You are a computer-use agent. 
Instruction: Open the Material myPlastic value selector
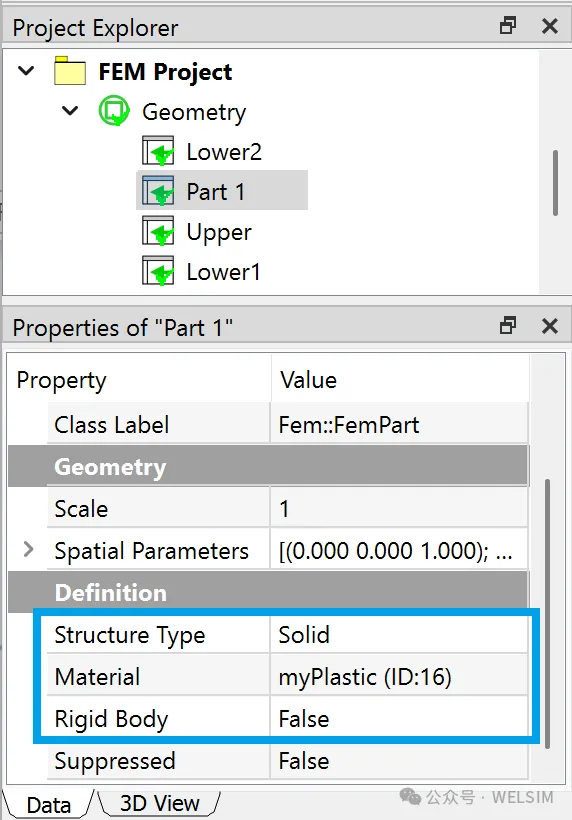tap(399, 677)
